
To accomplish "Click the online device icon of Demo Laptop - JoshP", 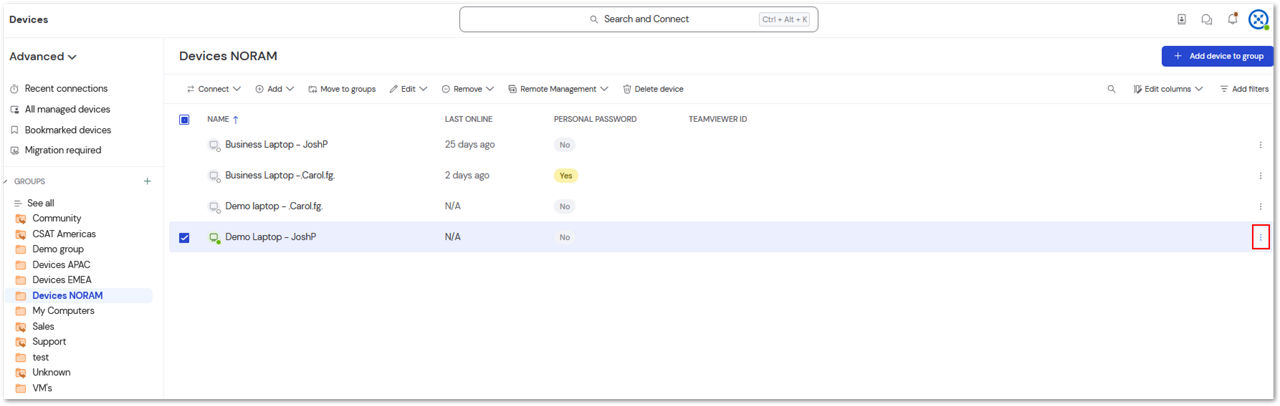I will [x=214, y=238].
